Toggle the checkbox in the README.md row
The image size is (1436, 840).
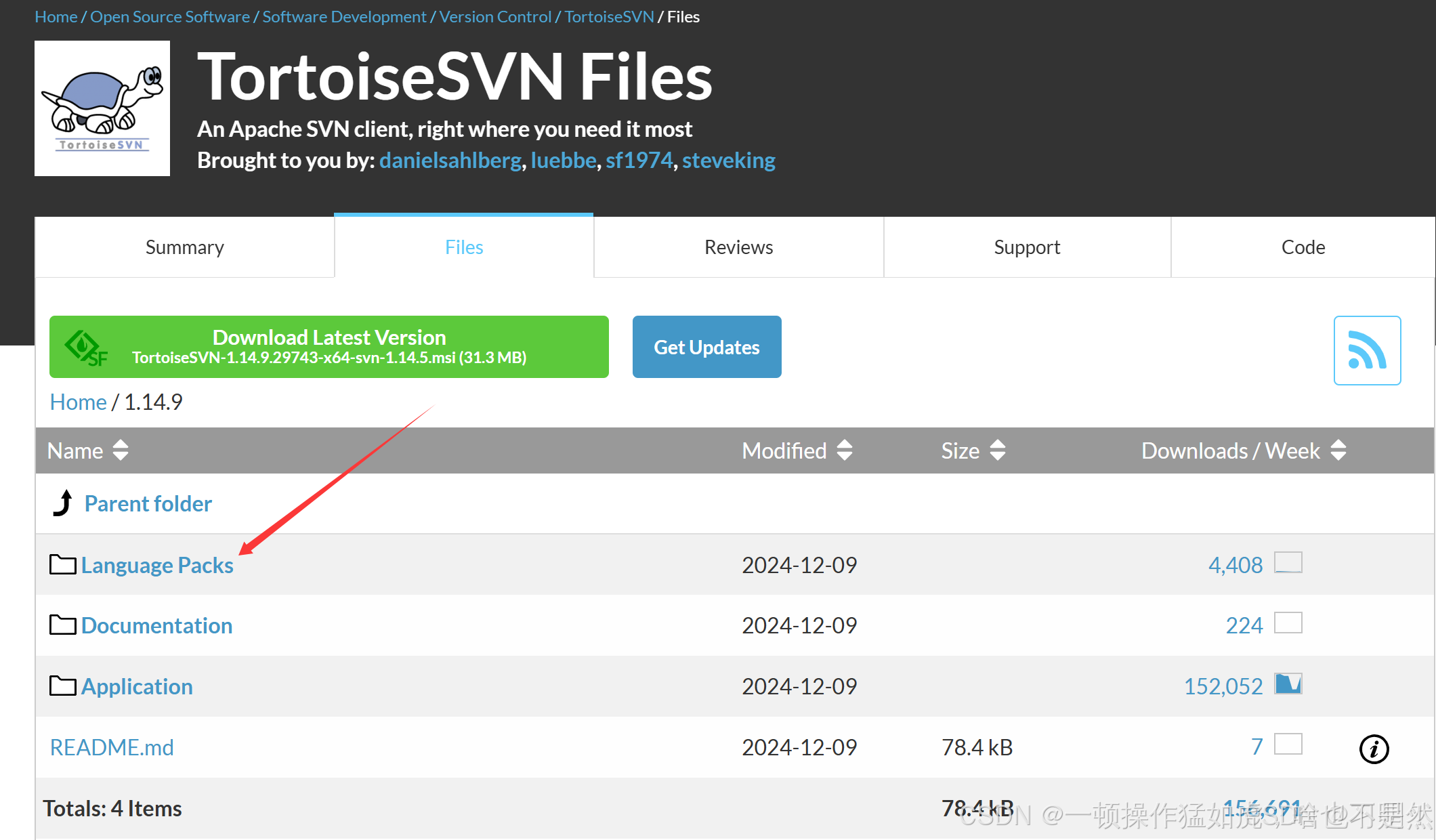(1289, 744)
